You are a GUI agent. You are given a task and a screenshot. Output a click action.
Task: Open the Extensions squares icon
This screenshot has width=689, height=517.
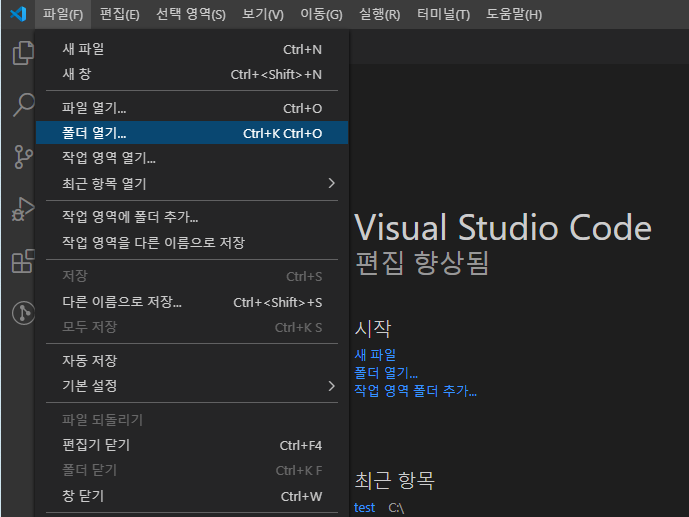pos(23,261)
